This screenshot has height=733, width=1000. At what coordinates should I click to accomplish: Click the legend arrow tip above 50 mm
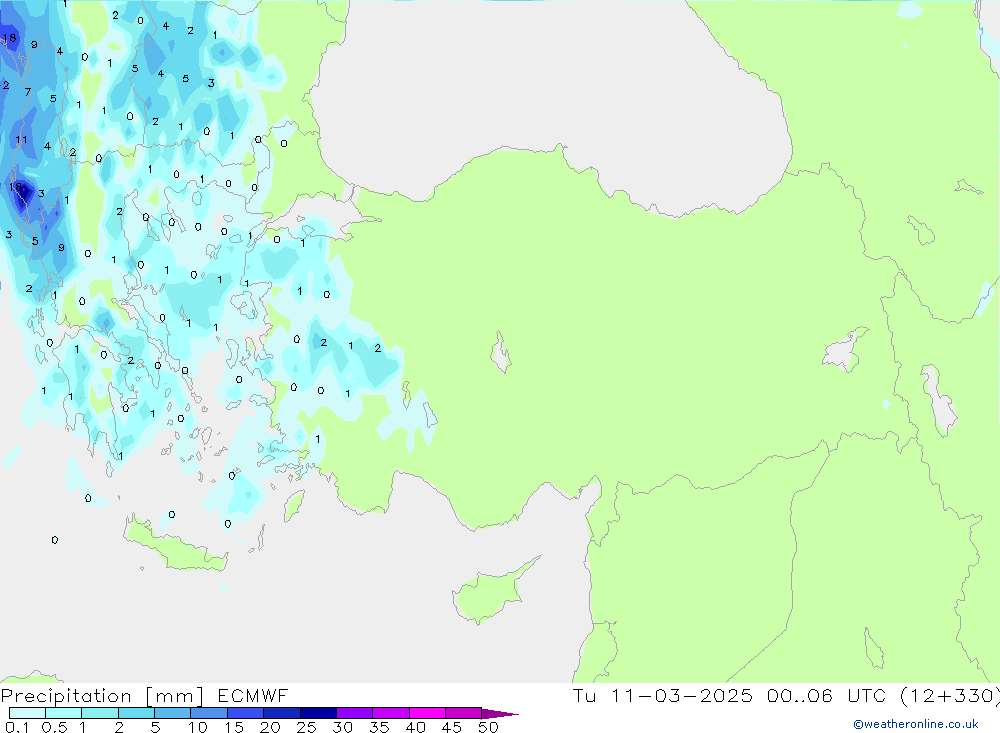[501, 714]
